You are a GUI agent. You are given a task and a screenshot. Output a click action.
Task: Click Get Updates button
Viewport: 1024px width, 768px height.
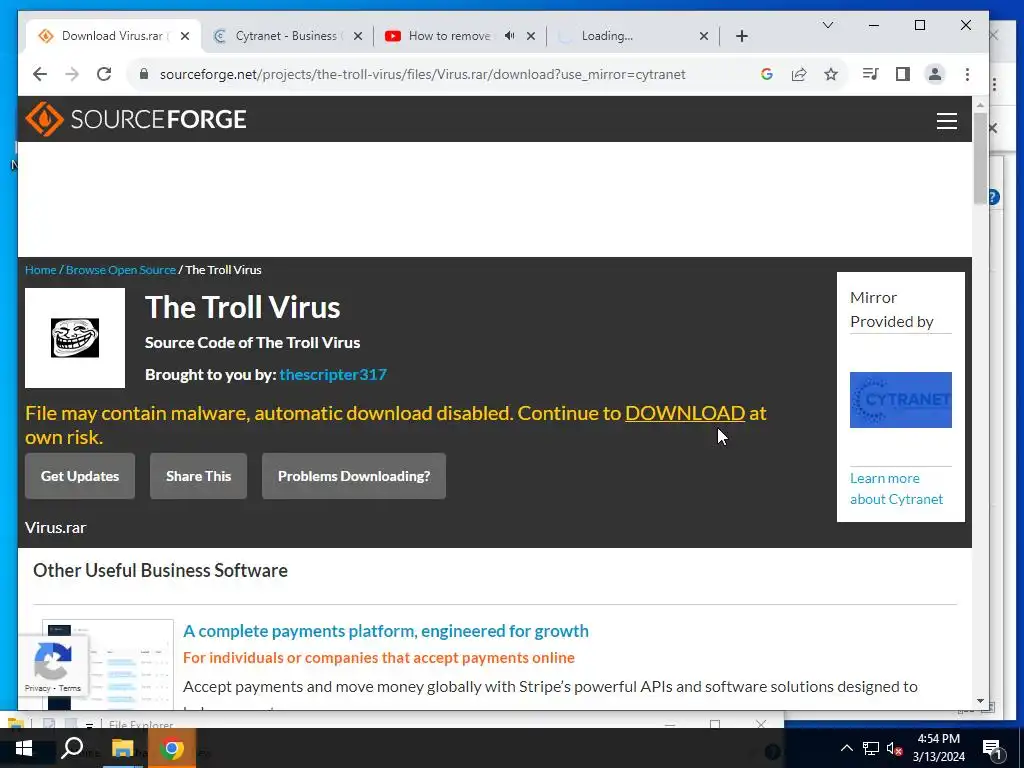pyautogui.click(x=80, y=476)
